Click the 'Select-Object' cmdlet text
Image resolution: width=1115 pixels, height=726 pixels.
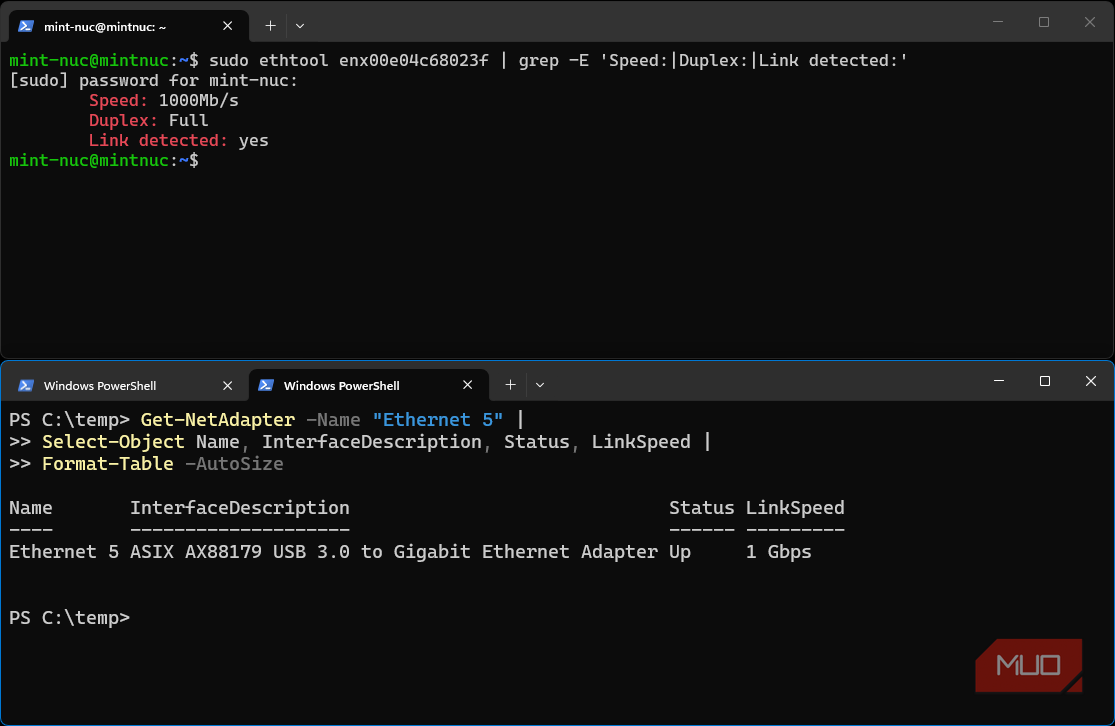click(x=113, y=442)
